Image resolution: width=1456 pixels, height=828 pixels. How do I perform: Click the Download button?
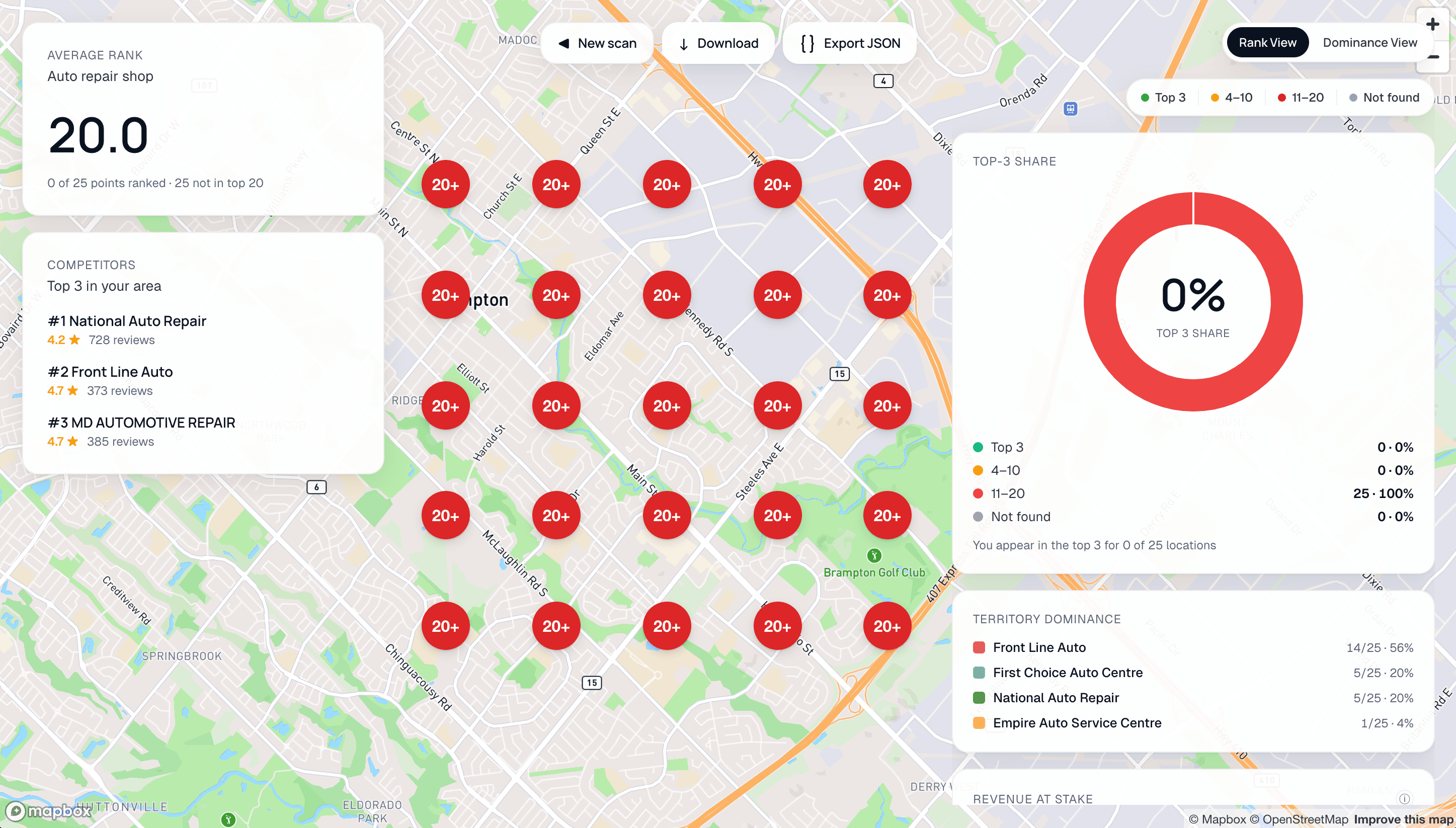tap(719, 43)
